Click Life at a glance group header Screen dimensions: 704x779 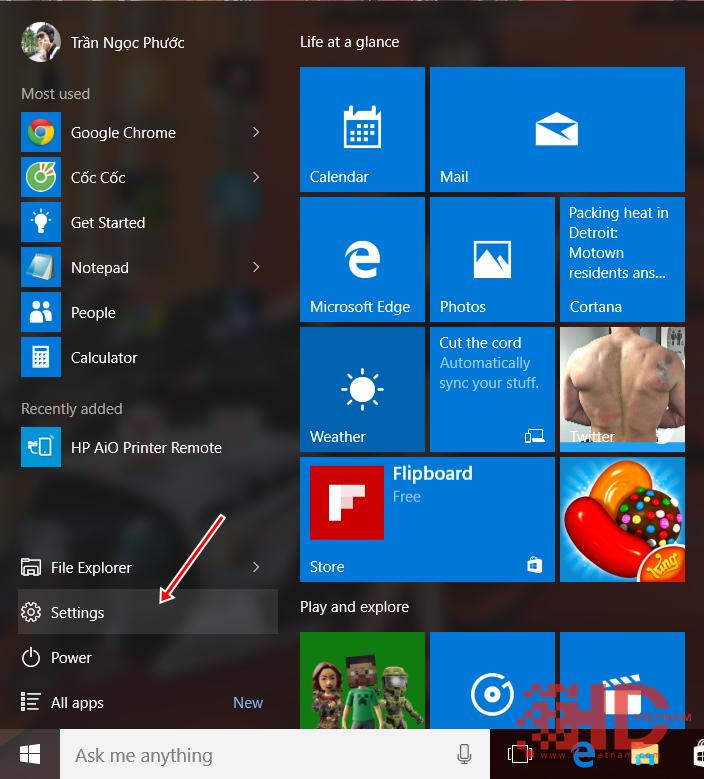350,42
